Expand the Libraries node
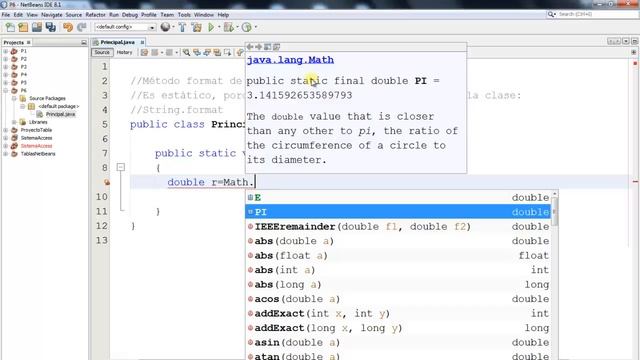Image resolution: width=640 pixels, height=360 pixels. click(x=14, y=122)
